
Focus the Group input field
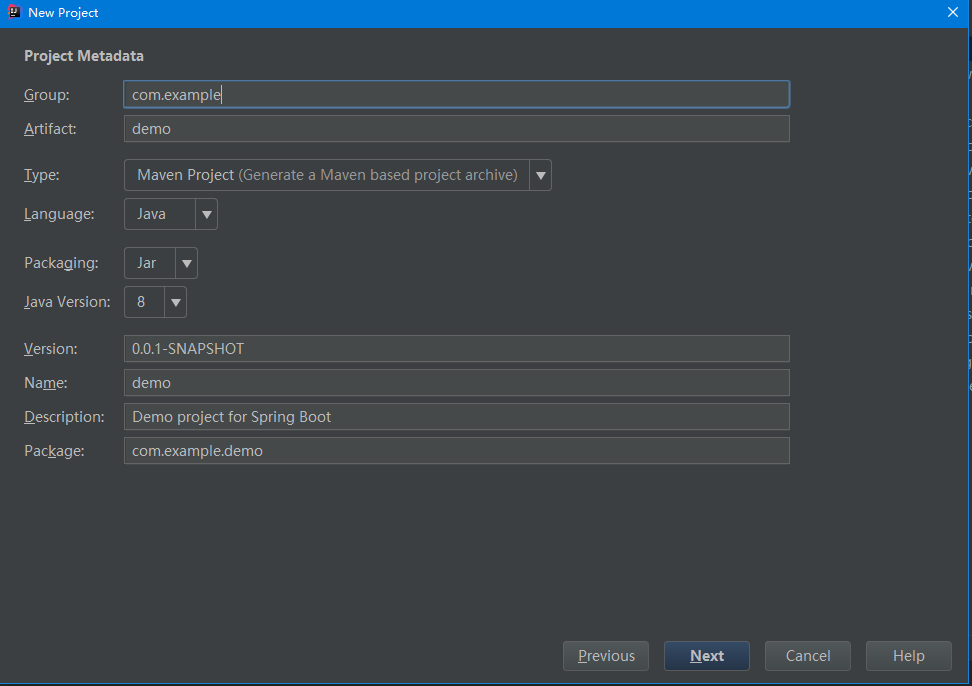click(x=456, y=95)
